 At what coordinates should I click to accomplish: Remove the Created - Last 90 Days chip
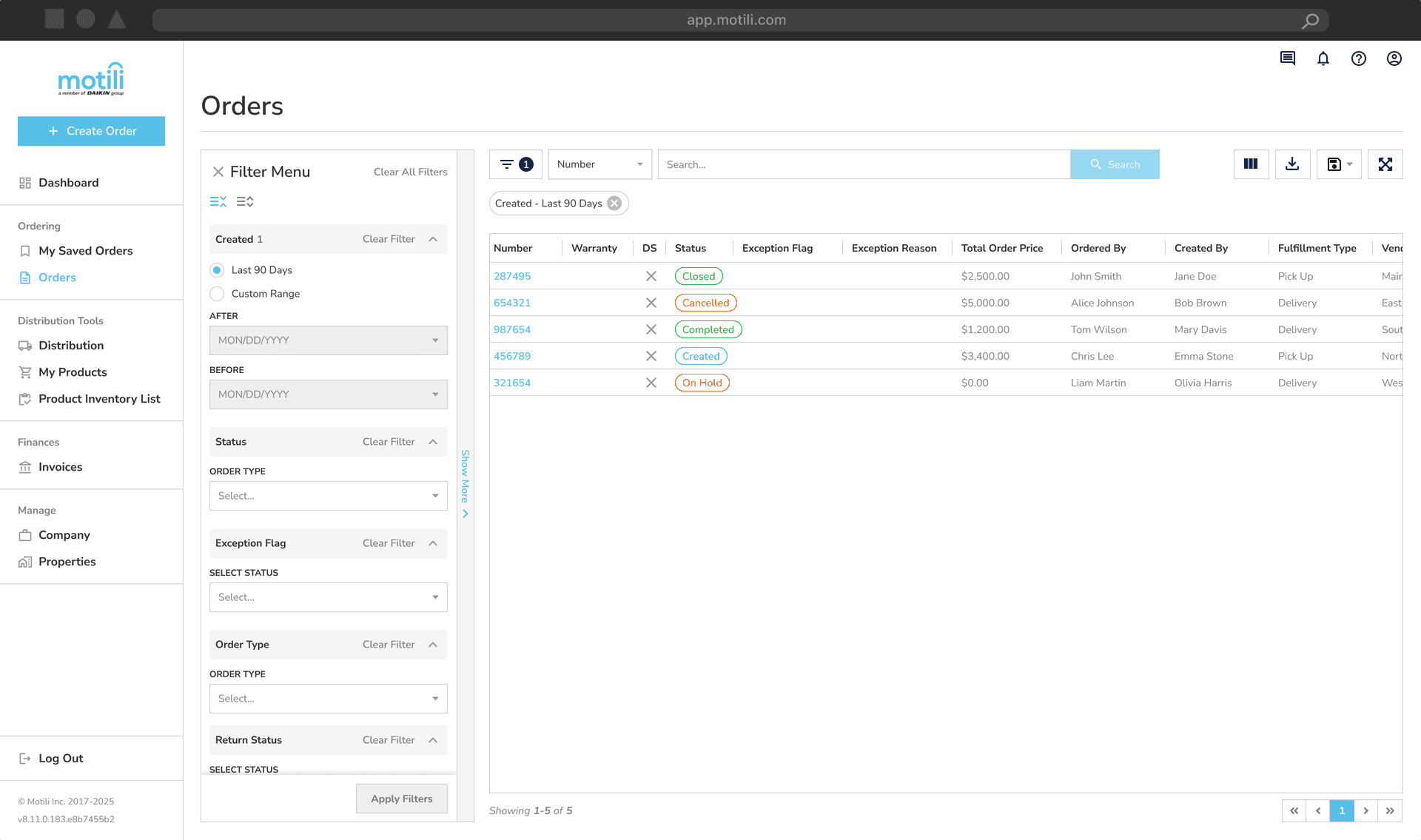(x=614, y=204)
